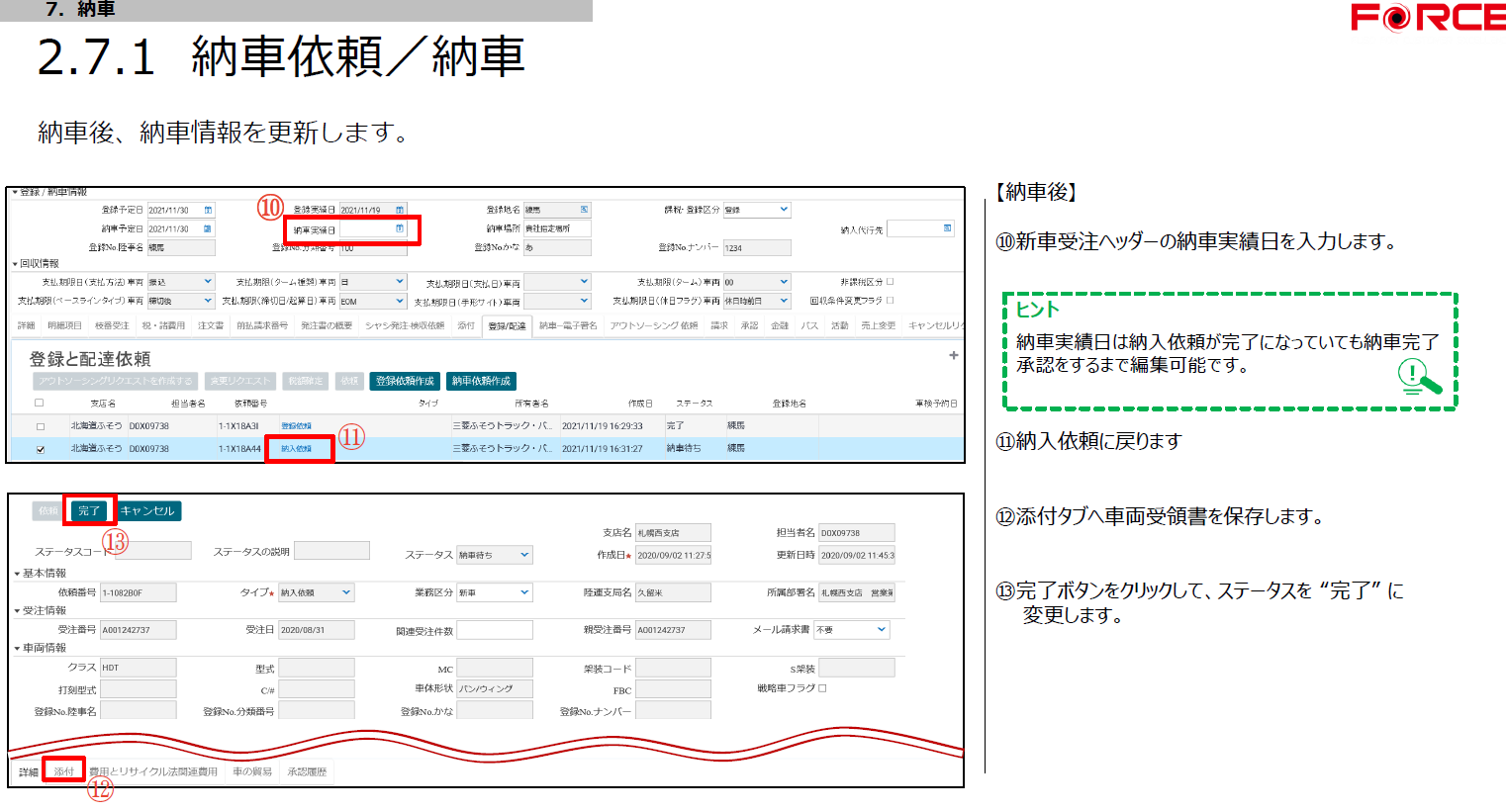1506x812 pixels.
Task: Click plus icon in 登録と配達依頼 panel
Action: tap(954, 355)
